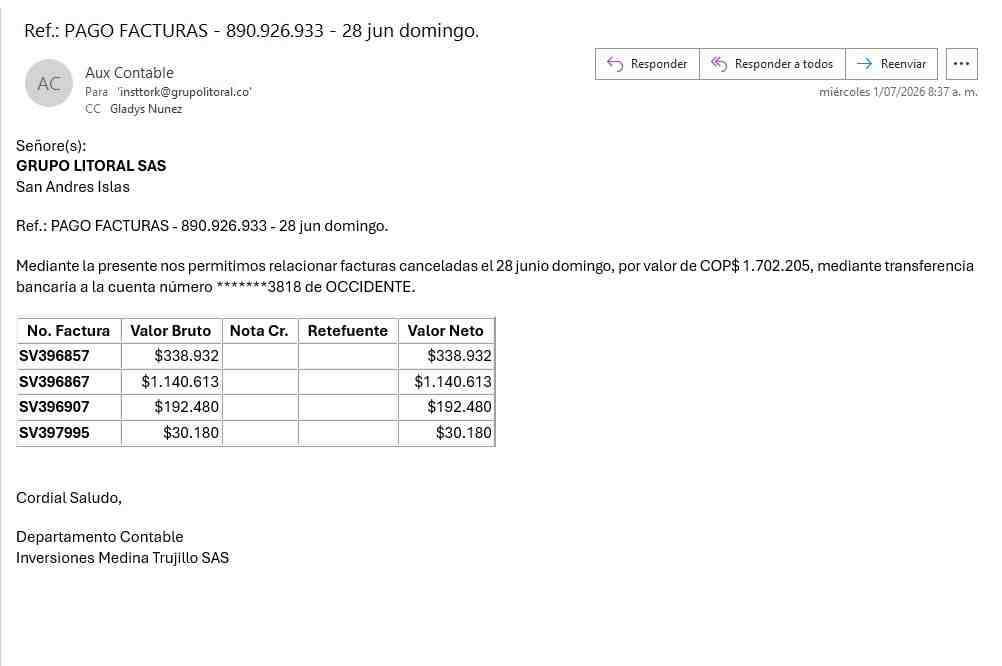The image size is (1002, 666).
Task: Click invoice number SV396857 in table
Action: 54,356
